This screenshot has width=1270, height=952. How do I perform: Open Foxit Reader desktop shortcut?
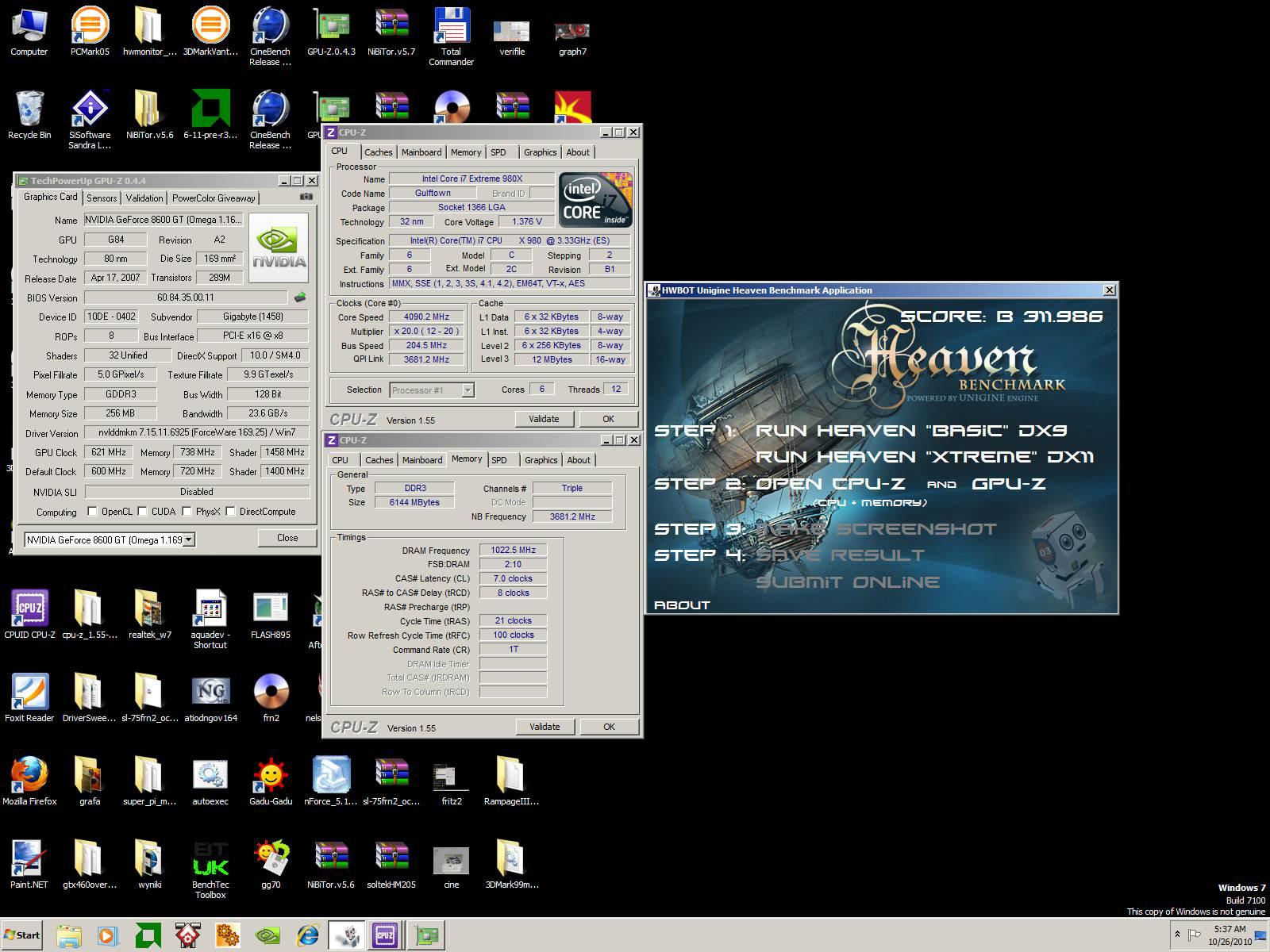[29, 698]
